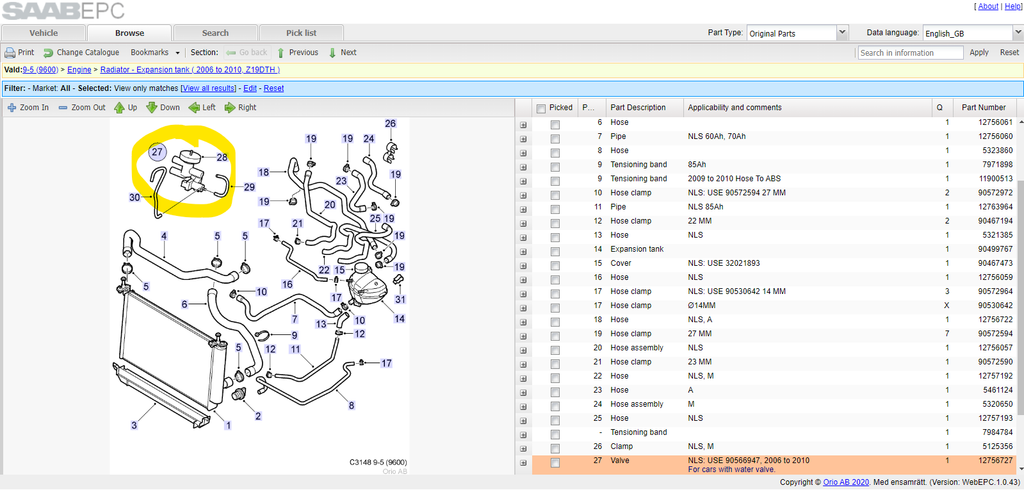Expand the part 5323860 hose row
Screen dimensions: 1024x490
point(523,151)
